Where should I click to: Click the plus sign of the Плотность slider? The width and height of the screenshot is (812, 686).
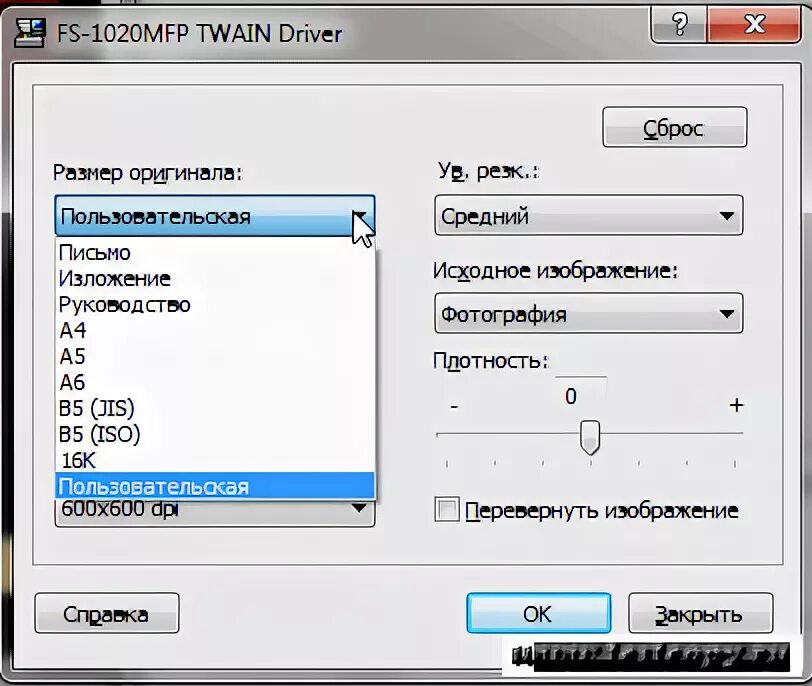click(x=736, y=405)
